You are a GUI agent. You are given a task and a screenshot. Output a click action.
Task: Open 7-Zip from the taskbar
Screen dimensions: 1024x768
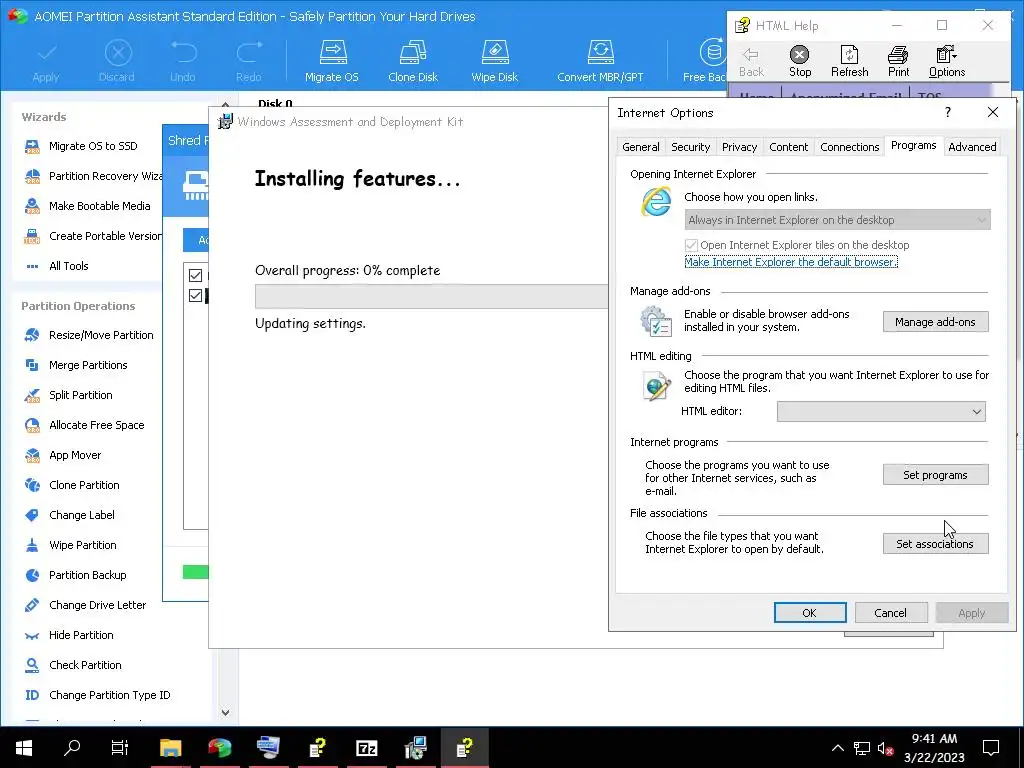click(x=366, y=747)
